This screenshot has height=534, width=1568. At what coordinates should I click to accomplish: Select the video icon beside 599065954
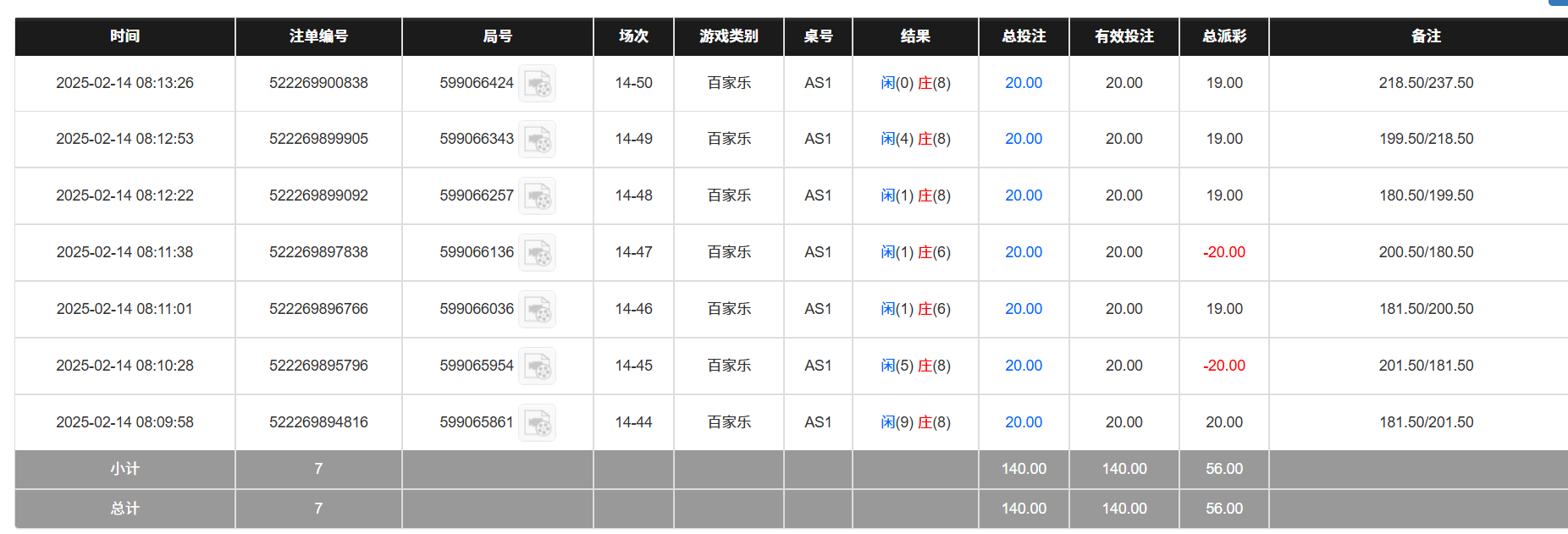tap(538, 366)
